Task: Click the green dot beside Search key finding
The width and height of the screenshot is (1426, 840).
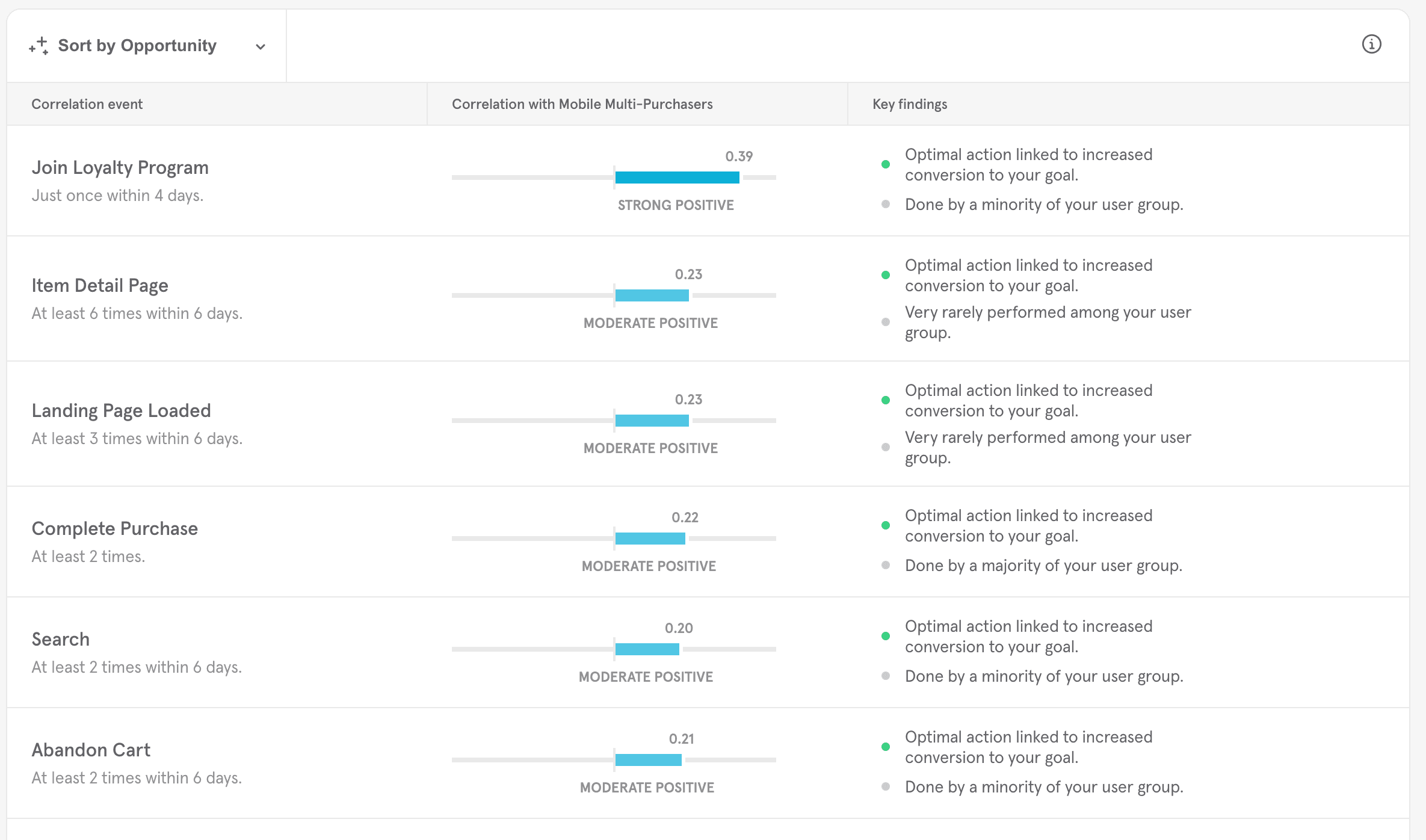Action: (886, 635)
